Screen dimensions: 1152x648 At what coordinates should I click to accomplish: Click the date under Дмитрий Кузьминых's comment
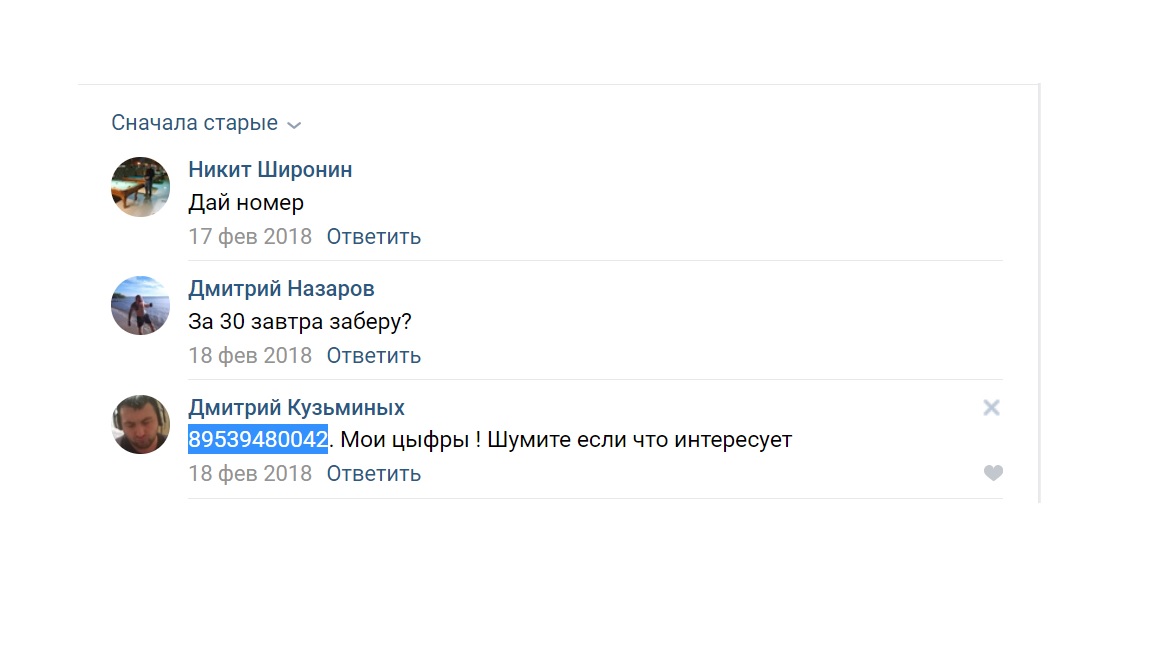point(250,474)
